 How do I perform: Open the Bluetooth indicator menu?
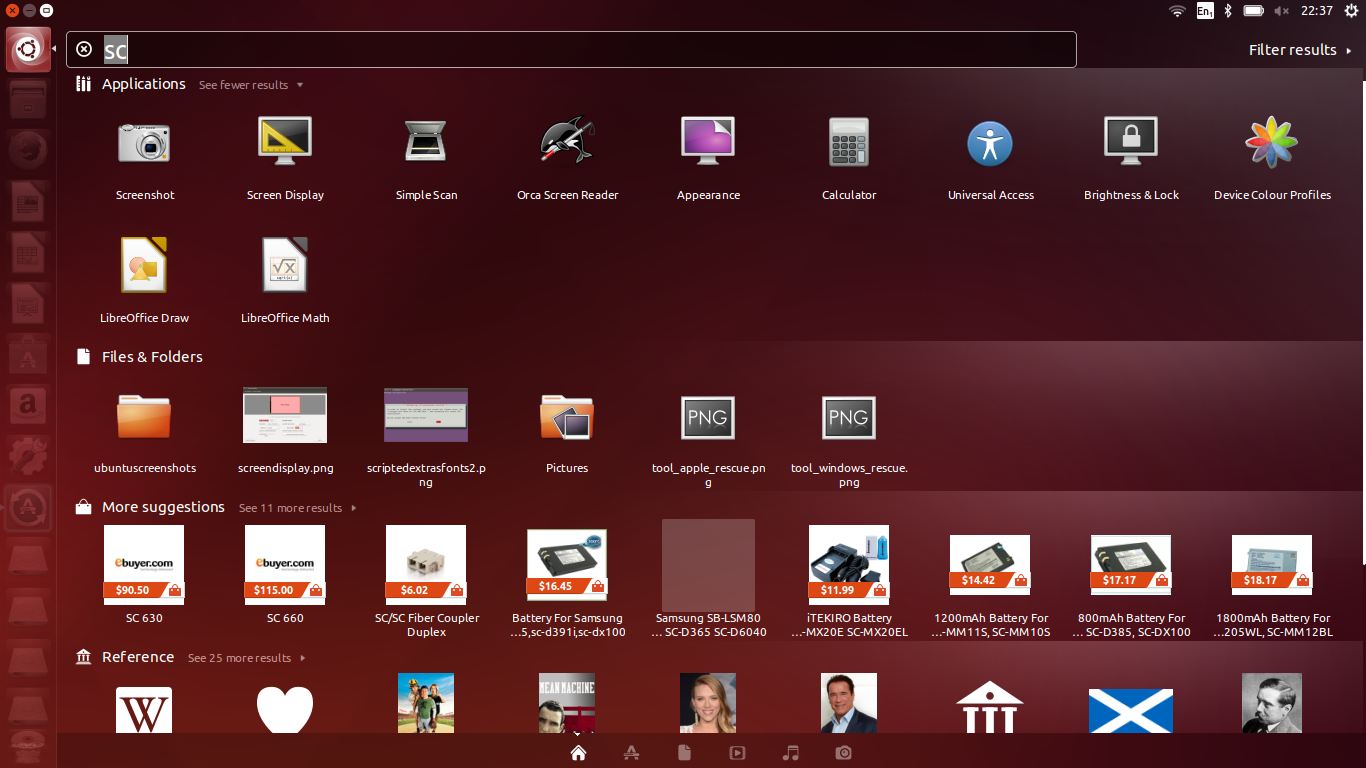pyautogui.click(x=1228, y=11)
